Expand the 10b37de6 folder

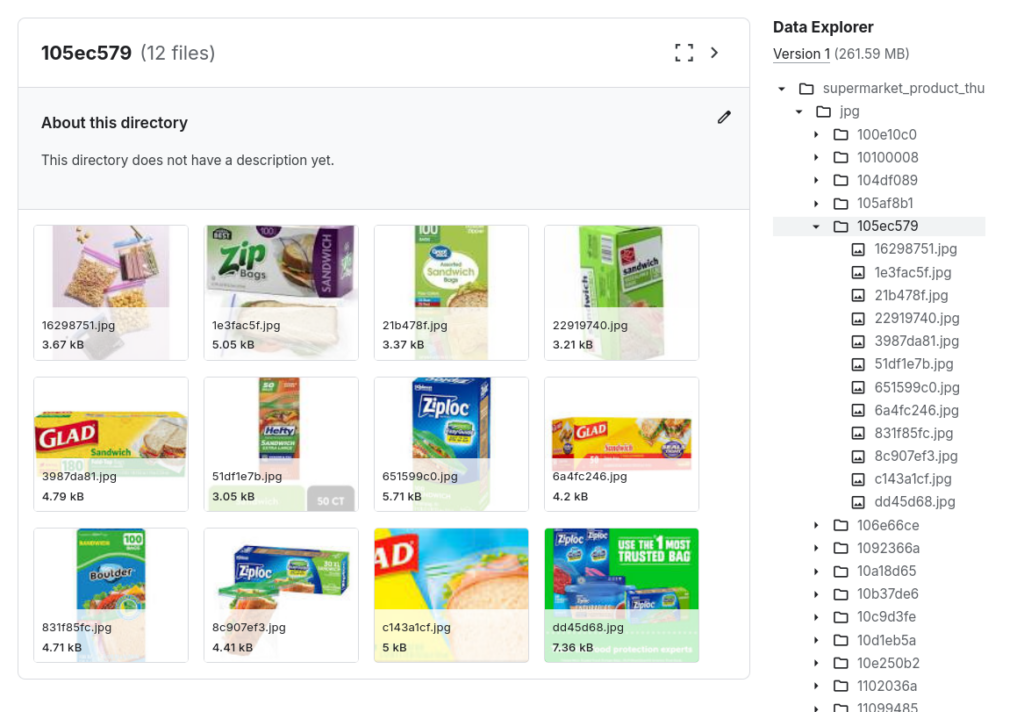coord(815,594)
